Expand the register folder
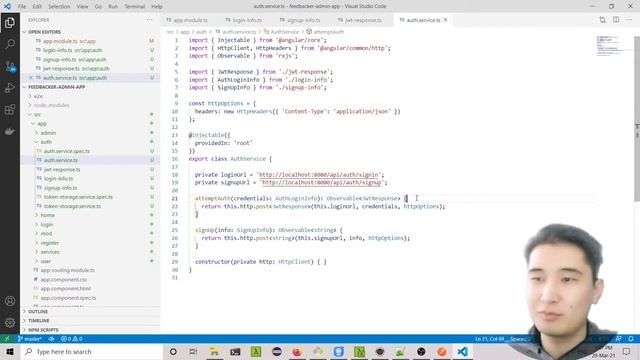The height and width of the screenshot is (360, 640). pos(50,243)
